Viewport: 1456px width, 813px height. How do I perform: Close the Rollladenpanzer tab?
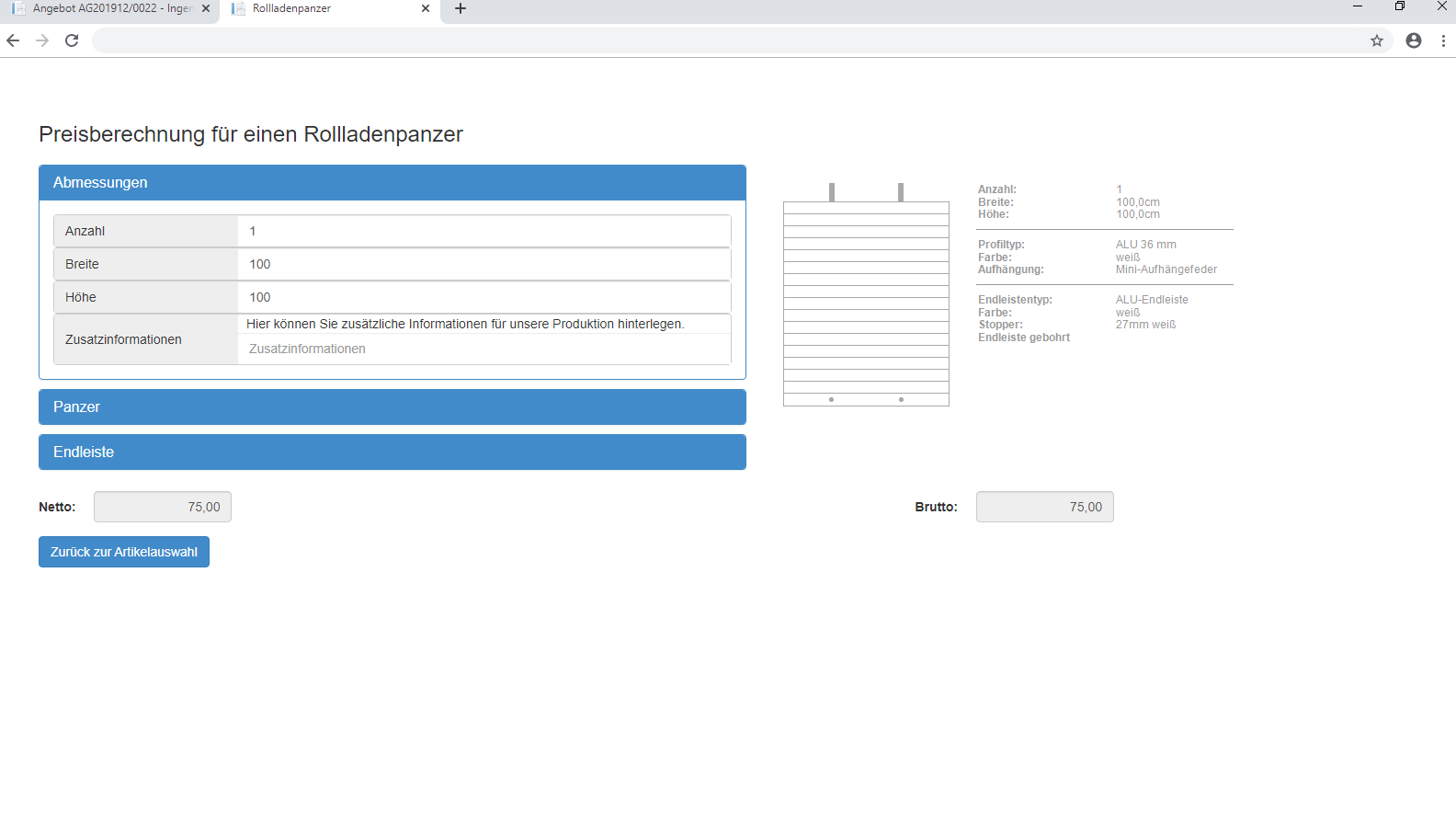[x=426, y=8]
